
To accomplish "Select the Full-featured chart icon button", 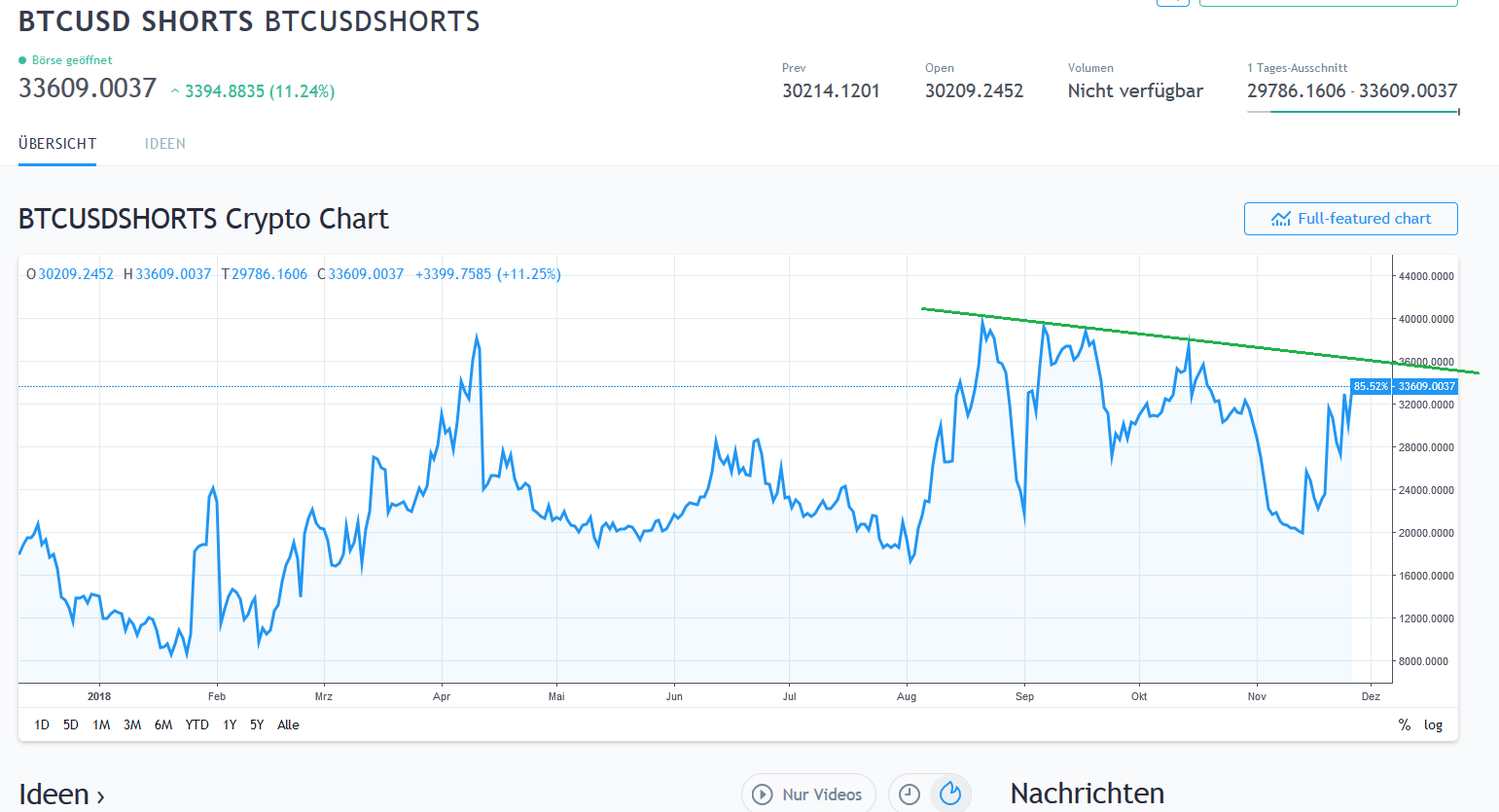I will coord(1282,218).
